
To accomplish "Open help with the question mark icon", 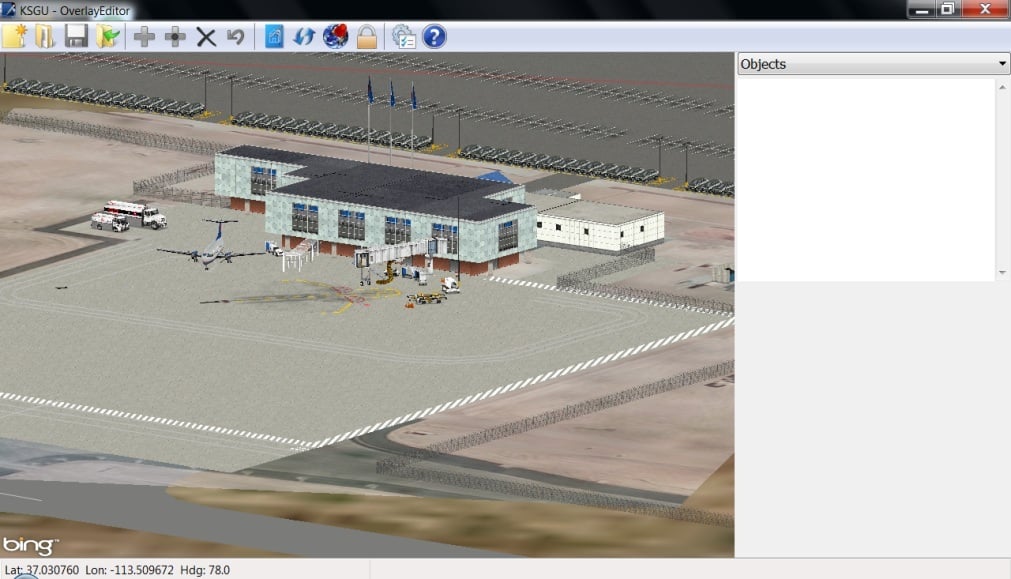I will pyautogui.click(x=434, y=37).
